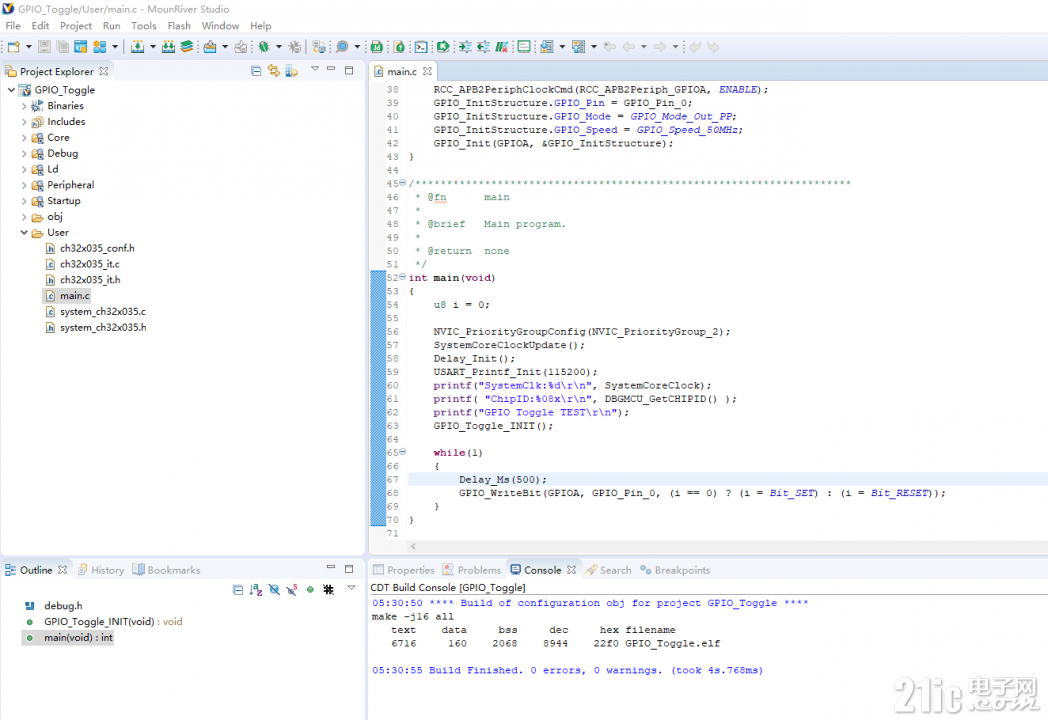Screen dimensions: 1048x720
Task: Switch to the Bookmarks tab
Action: (x=166, y=570)
